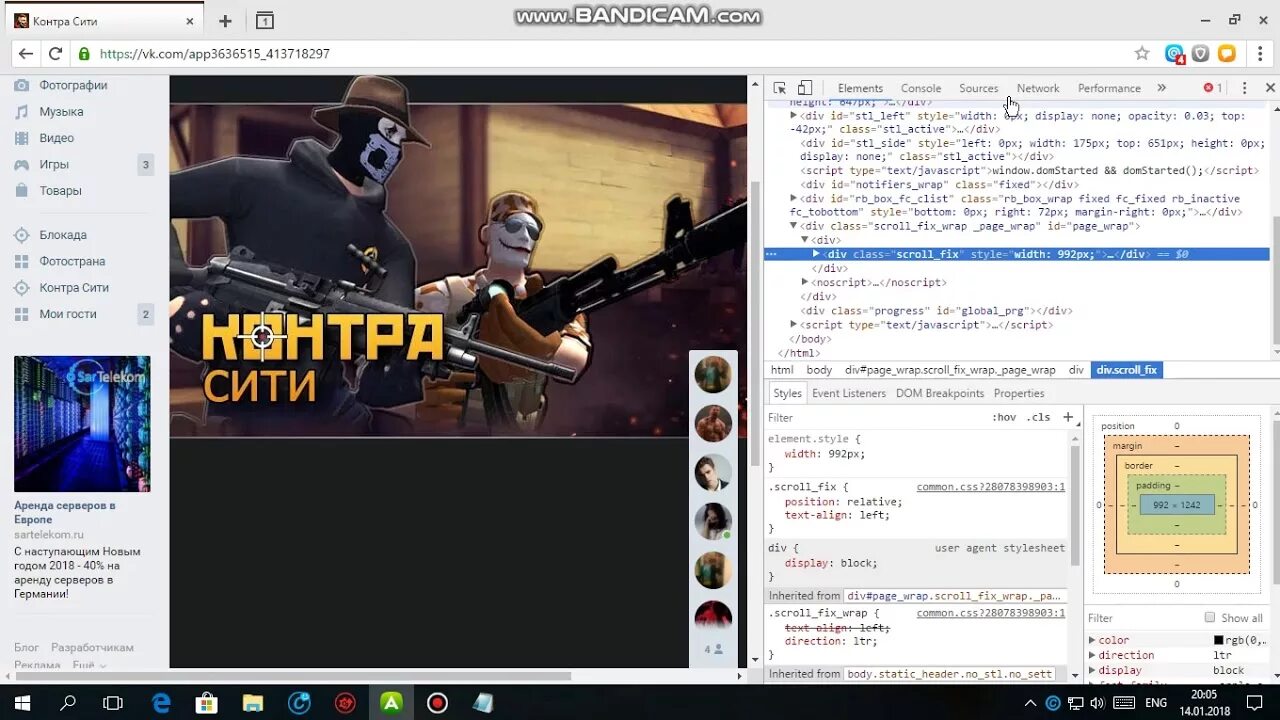
Task: Click the browser back arrow
Action: (x=26, y=54)
